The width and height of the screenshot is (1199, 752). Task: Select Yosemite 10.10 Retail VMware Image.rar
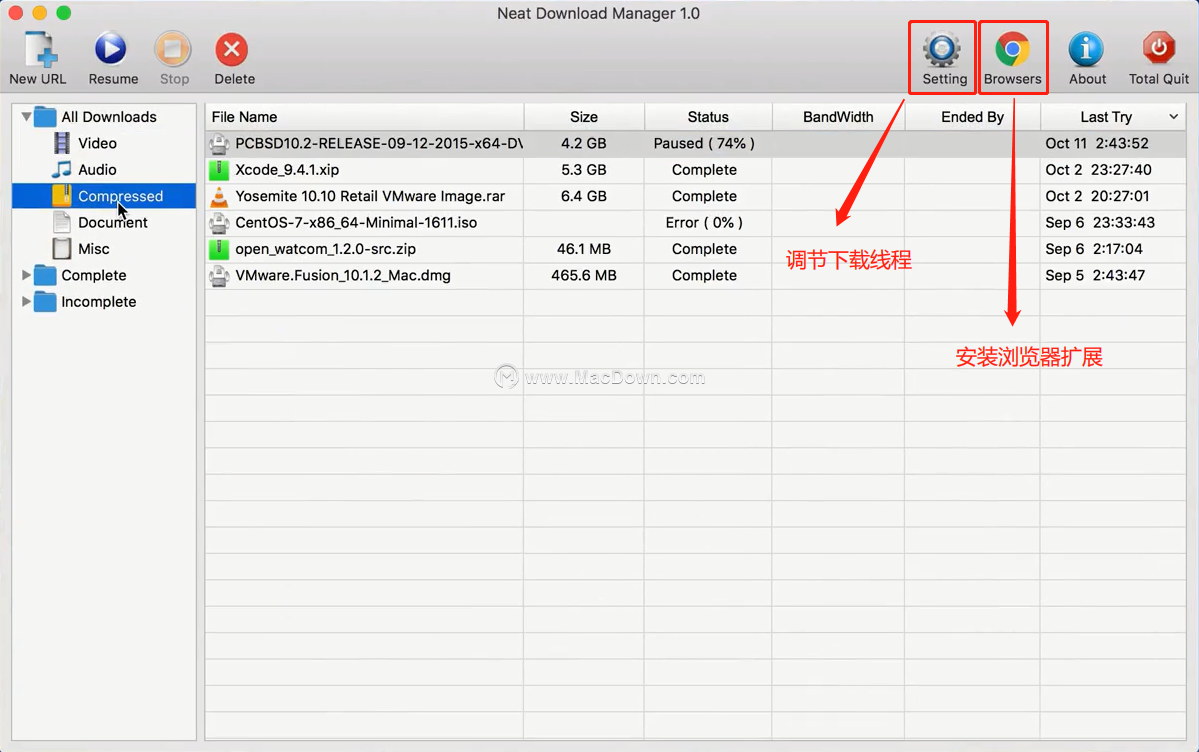point(370,196)
